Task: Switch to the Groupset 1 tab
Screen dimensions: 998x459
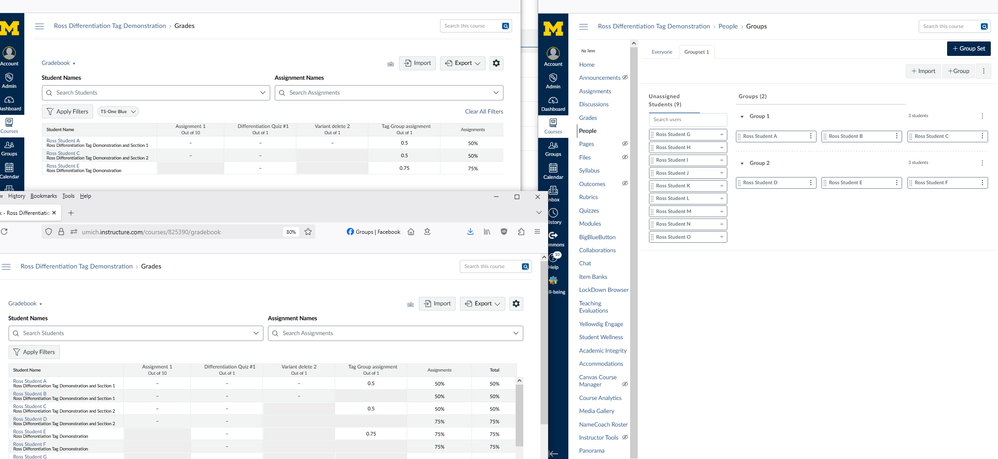Action: (696, 52)
